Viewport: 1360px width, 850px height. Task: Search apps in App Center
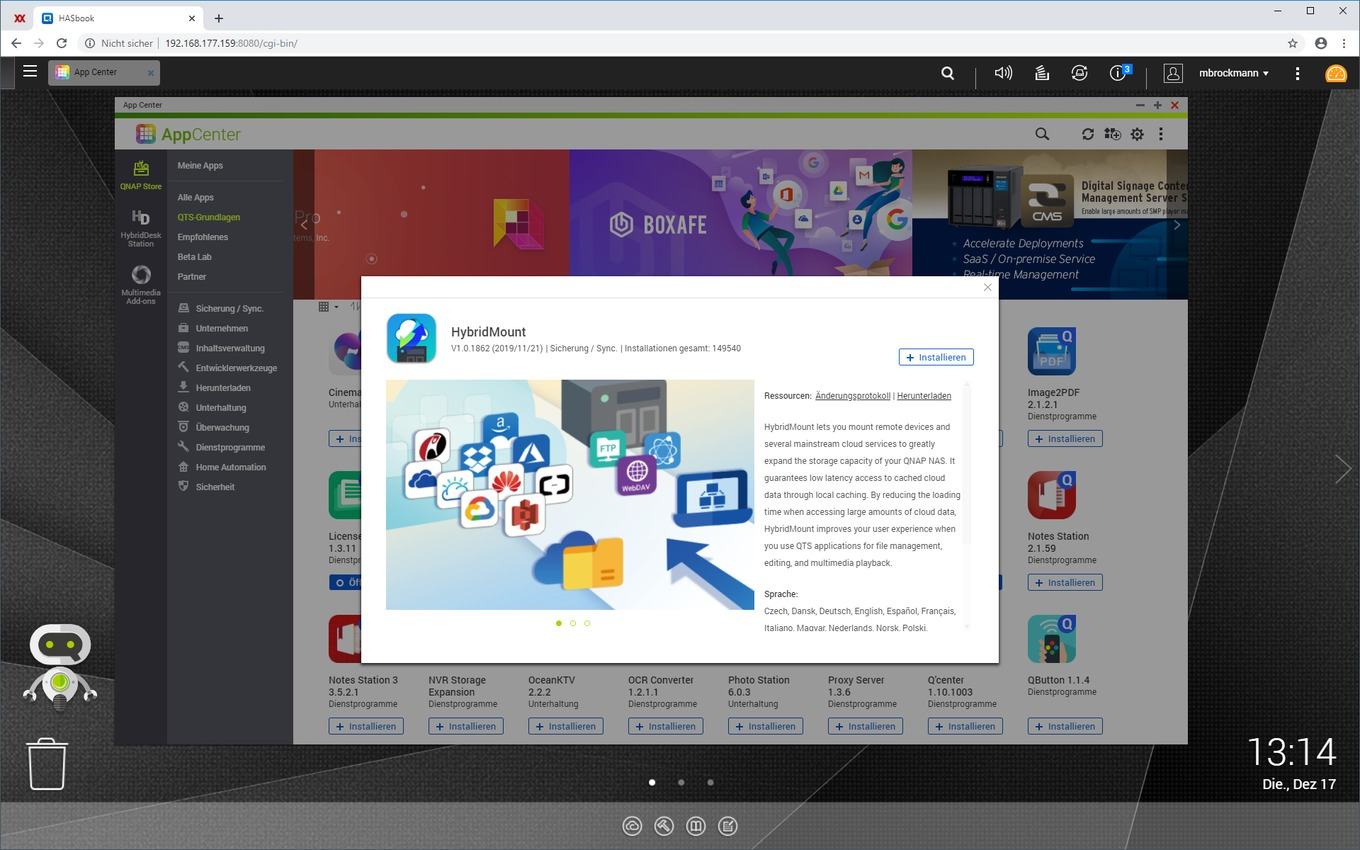[x=1042, y=134]
